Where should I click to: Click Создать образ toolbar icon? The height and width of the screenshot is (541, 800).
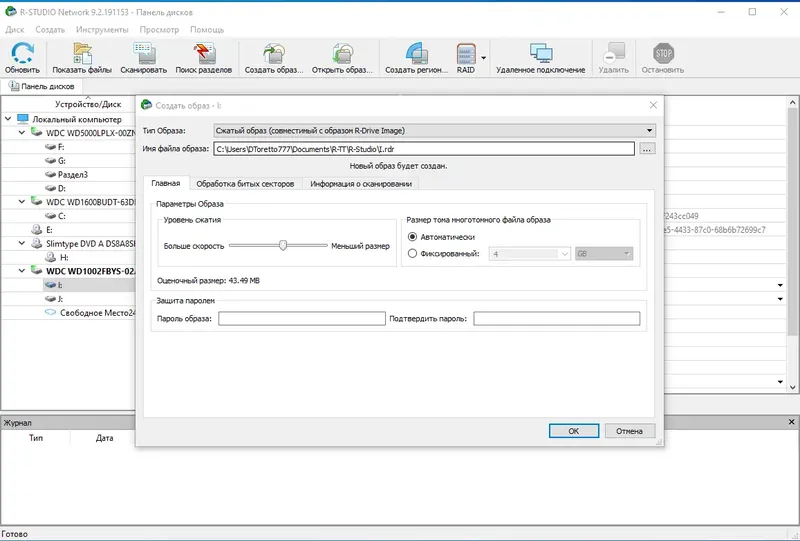pos(274,53)
